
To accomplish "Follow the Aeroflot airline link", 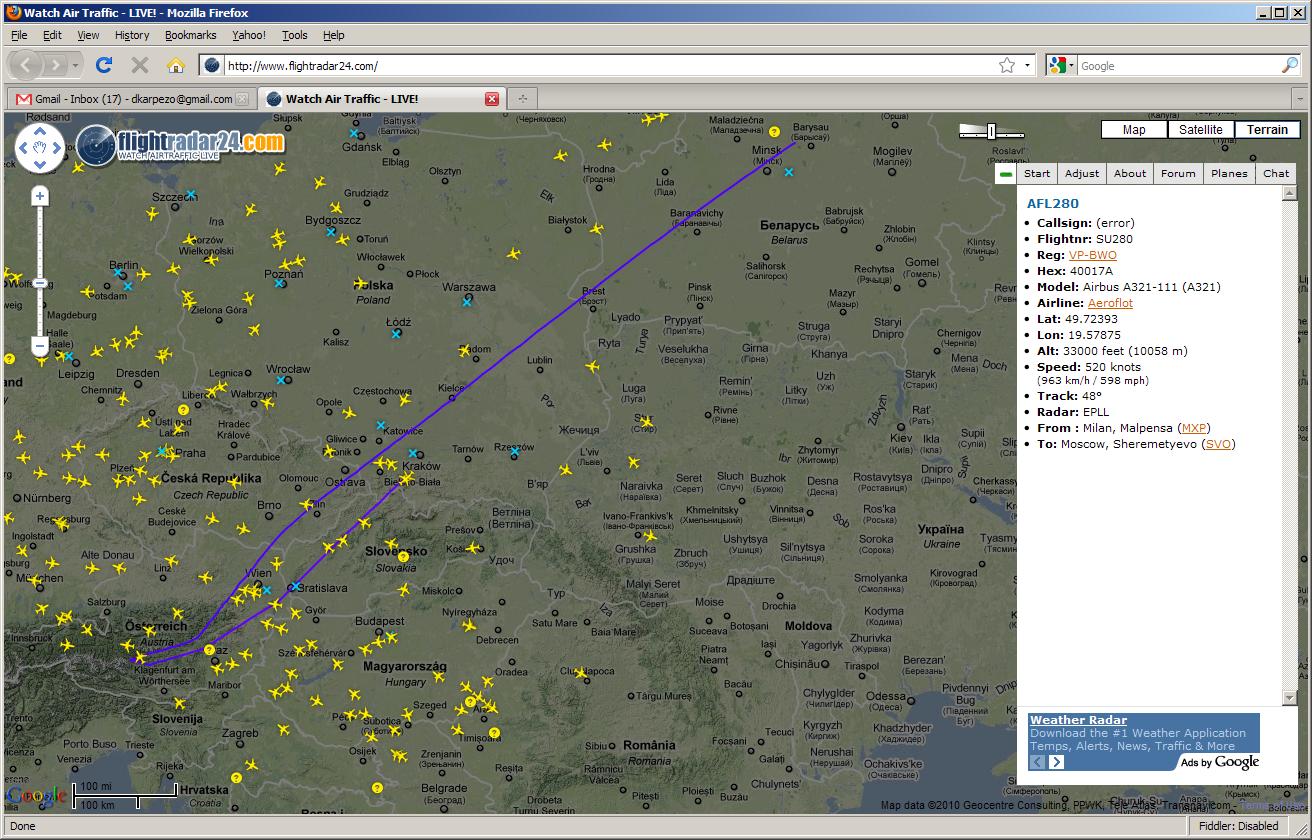I will [1110, 303].
